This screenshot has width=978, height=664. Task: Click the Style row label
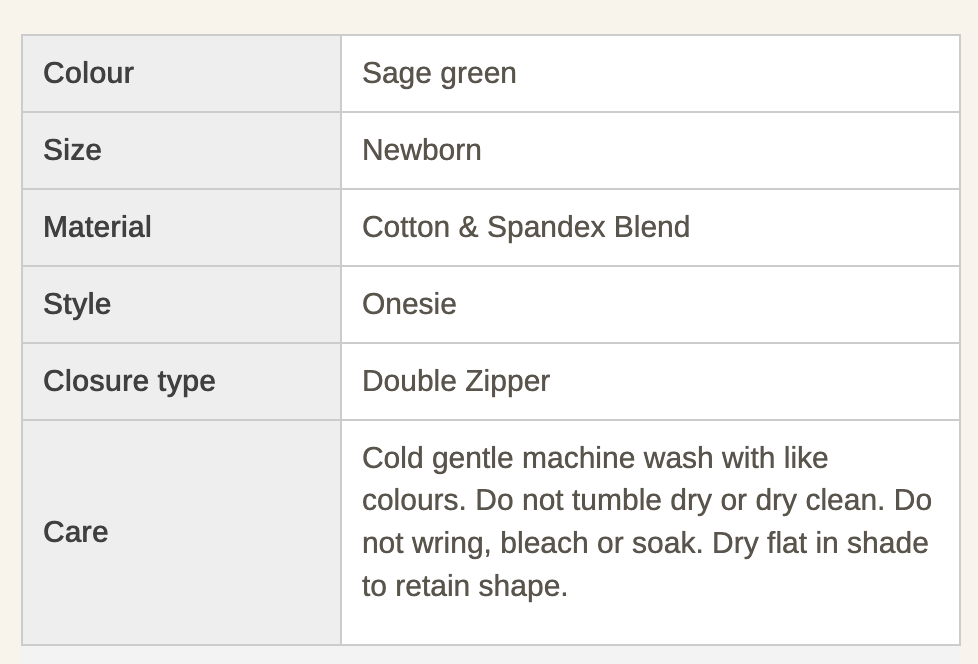[77, 304]
